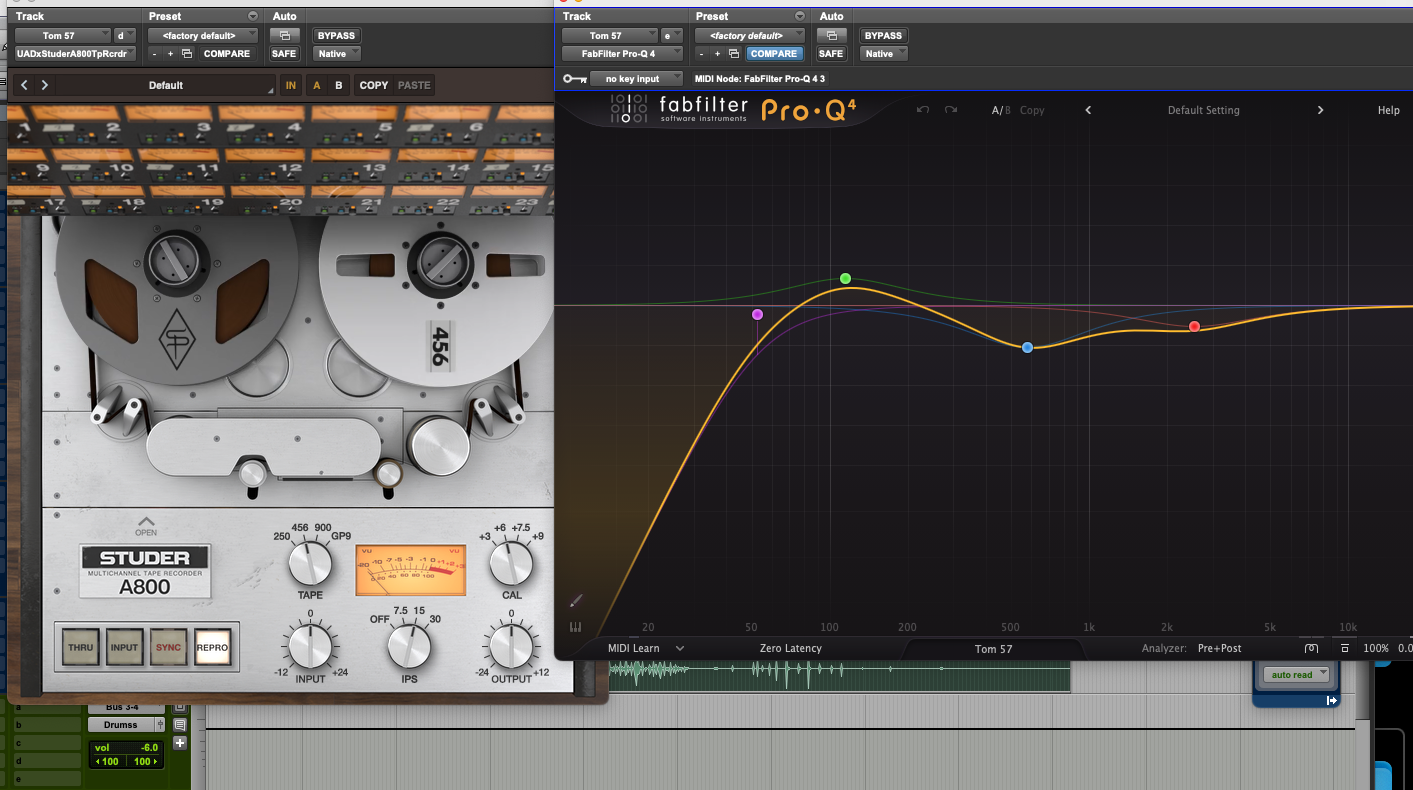This screenshot has height=790, width=1413.
Task: Click the Studer INPUT level knob
Action: [x=310, y=645]
